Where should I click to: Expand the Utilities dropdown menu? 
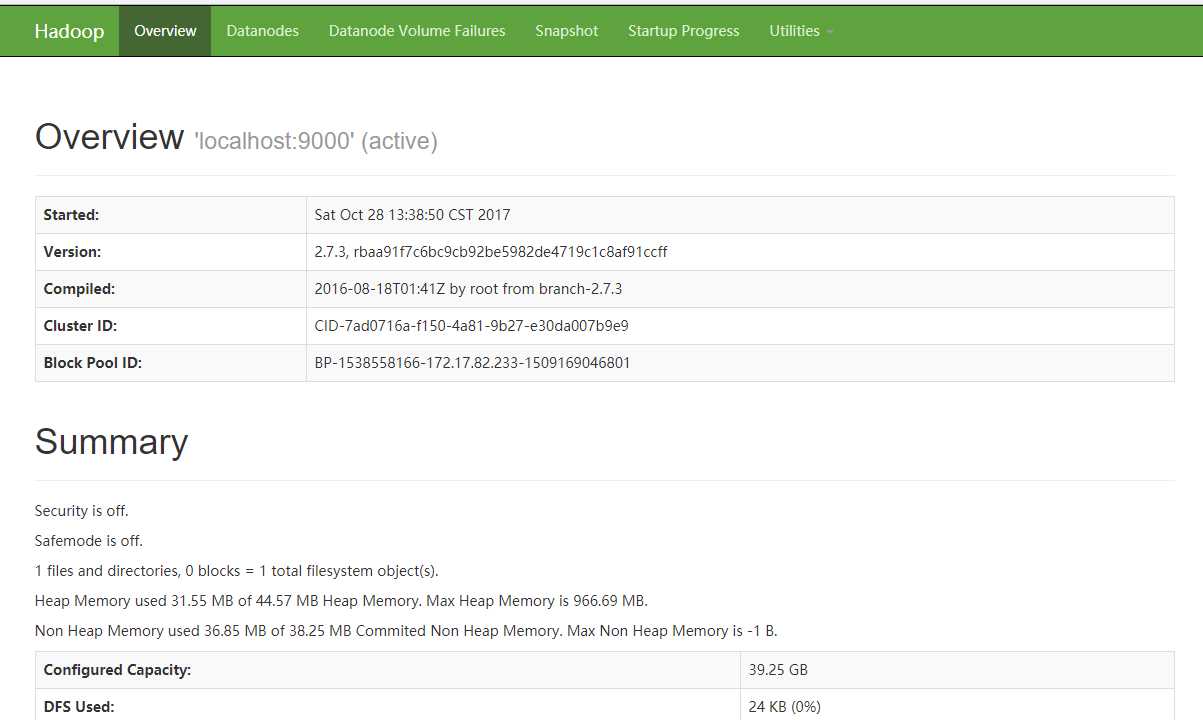coord(801,31)
